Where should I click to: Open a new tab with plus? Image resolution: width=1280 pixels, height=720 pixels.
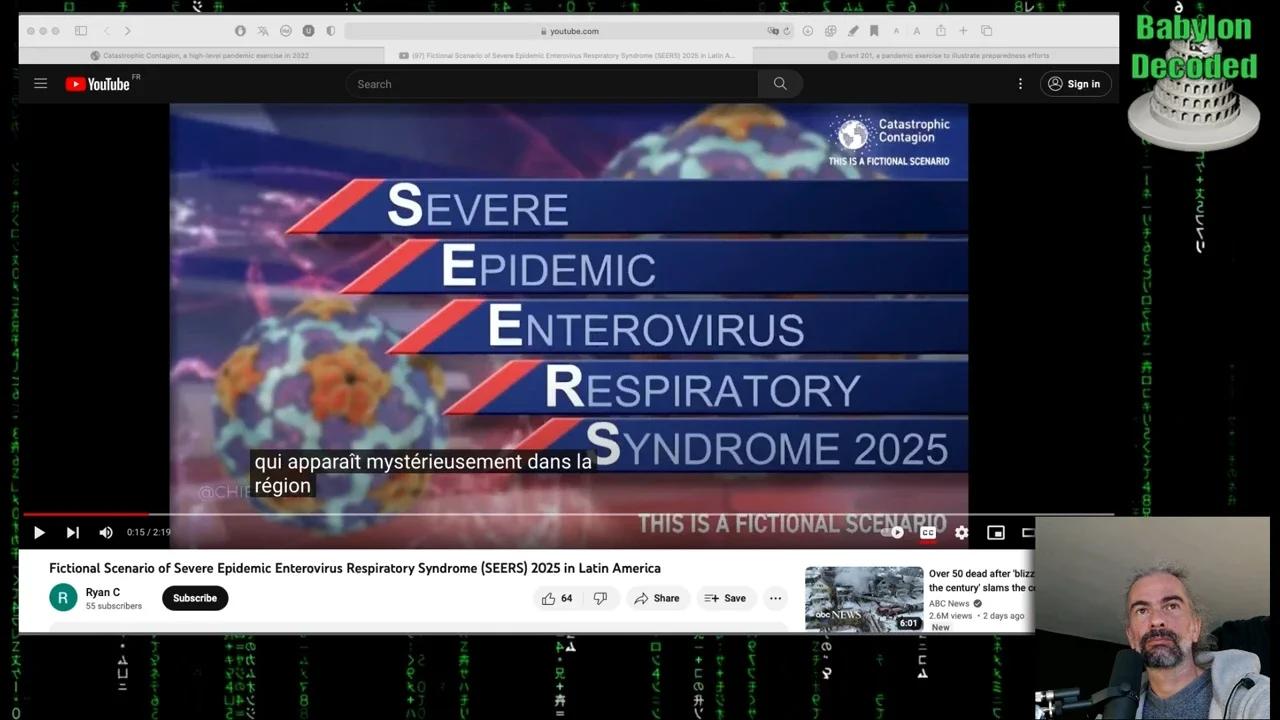point(963,31)
